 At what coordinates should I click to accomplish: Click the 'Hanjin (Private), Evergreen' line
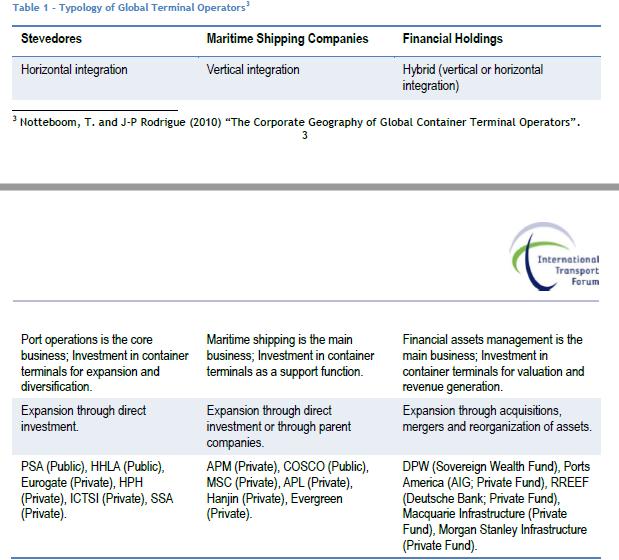click(274, 498)
